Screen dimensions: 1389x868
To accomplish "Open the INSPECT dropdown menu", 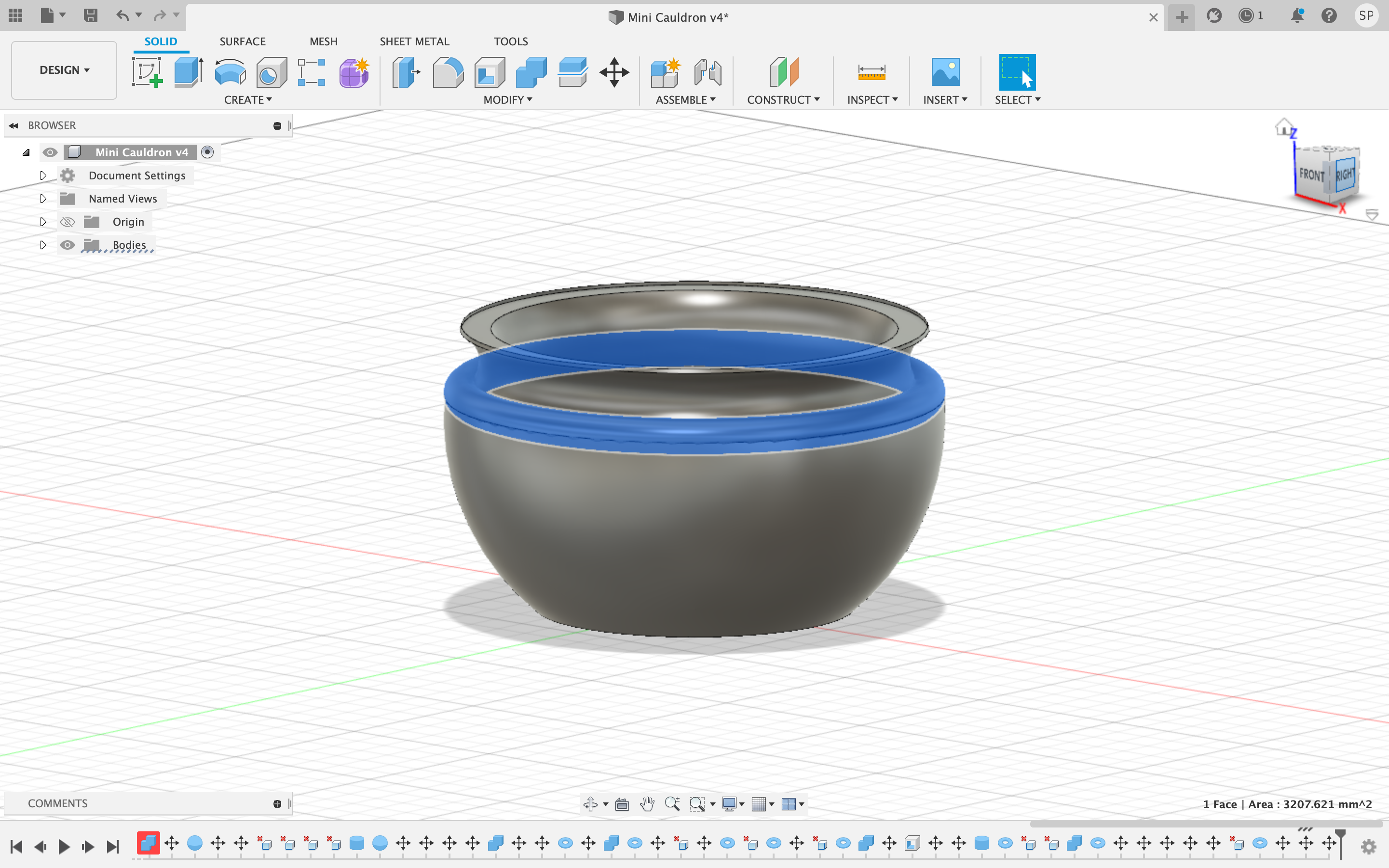I will (872, 99).
